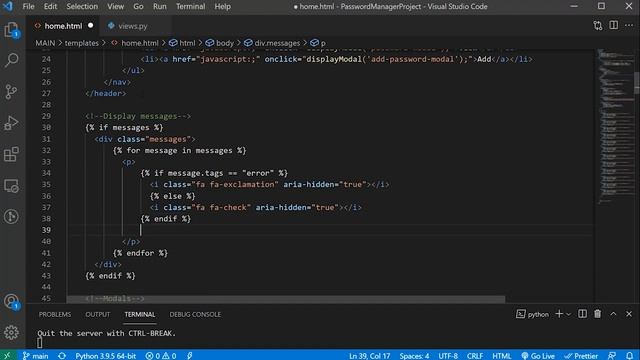Click the compare changes editor icon
This screenshot has width=640, height=360.
point(598,26)
